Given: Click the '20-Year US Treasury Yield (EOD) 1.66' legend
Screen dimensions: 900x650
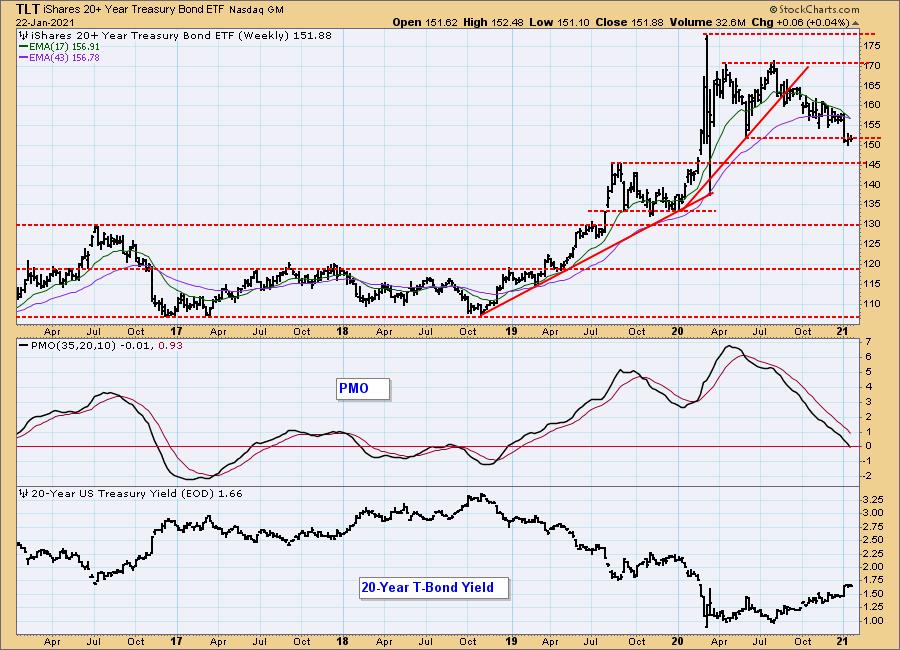Looking at the screenshot, I should (137, 494).
